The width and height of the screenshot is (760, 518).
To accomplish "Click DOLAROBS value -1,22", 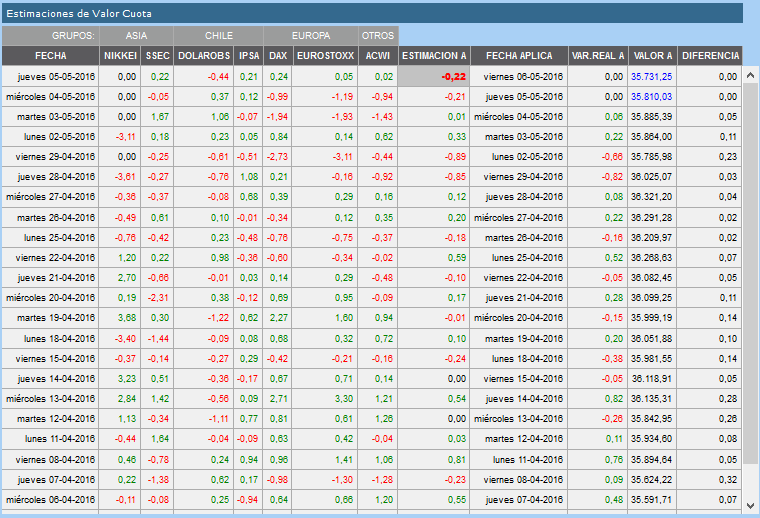I will coord(218,318).
